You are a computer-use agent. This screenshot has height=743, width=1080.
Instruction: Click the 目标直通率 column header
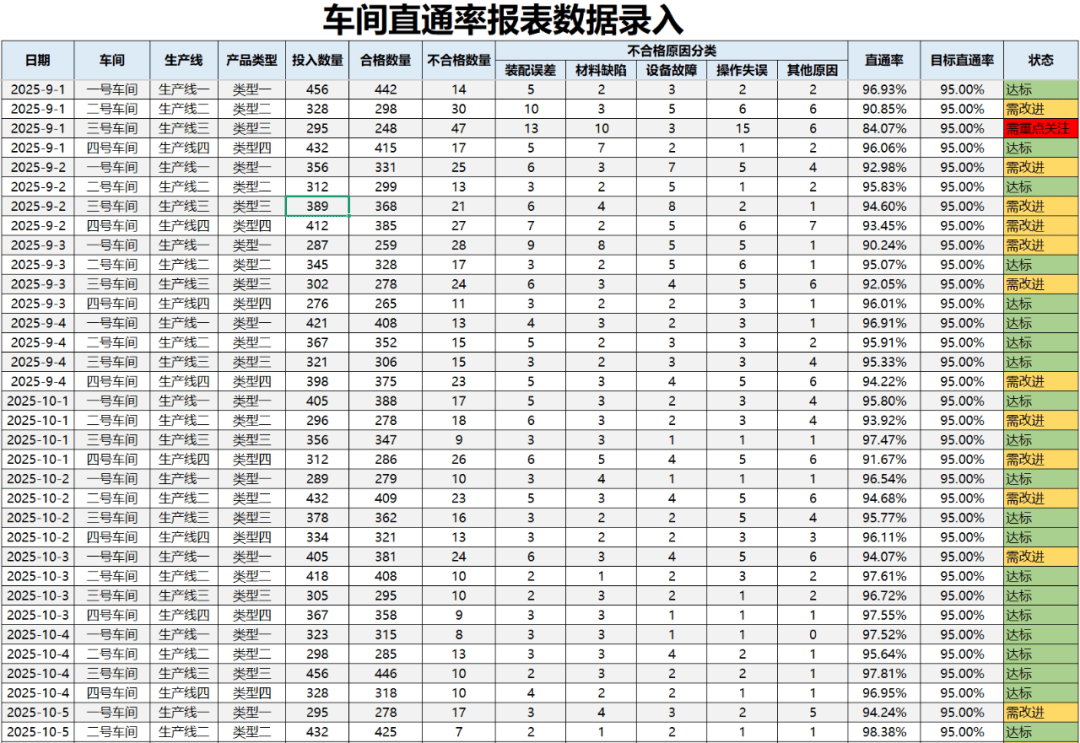tap(962, 60)
